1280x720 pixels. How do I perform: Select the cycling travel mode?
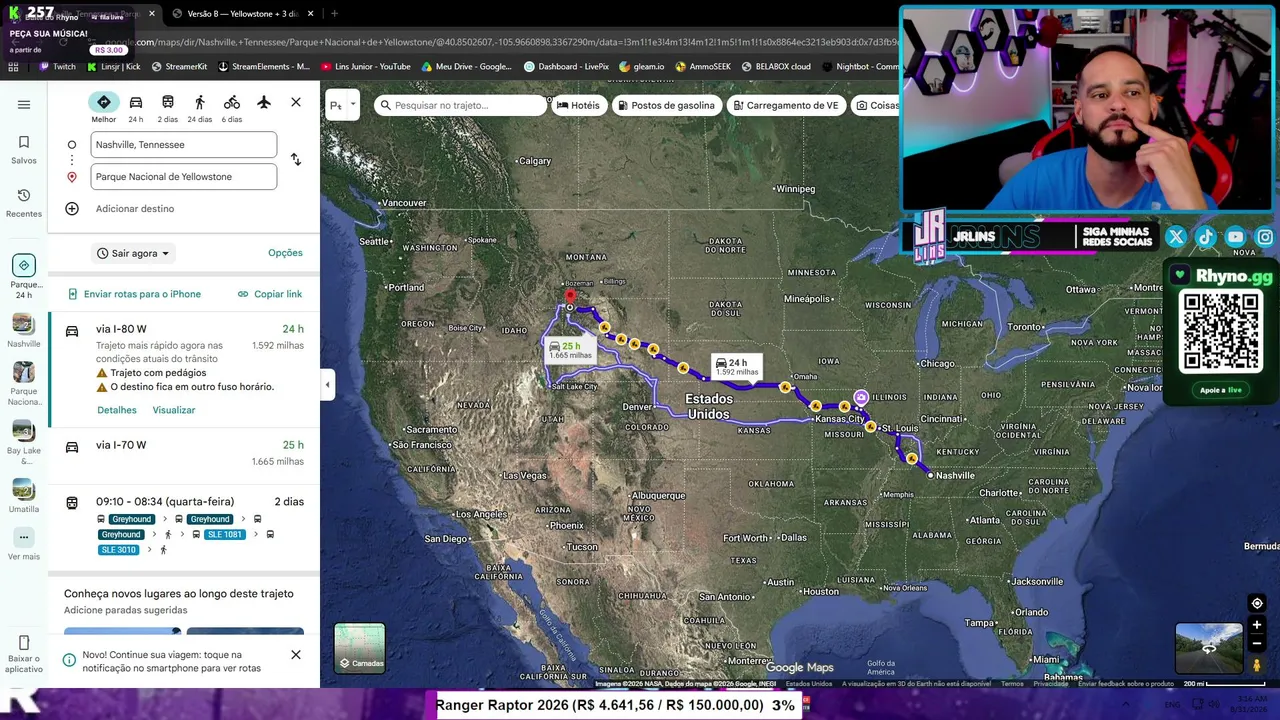tap(232, 108)
